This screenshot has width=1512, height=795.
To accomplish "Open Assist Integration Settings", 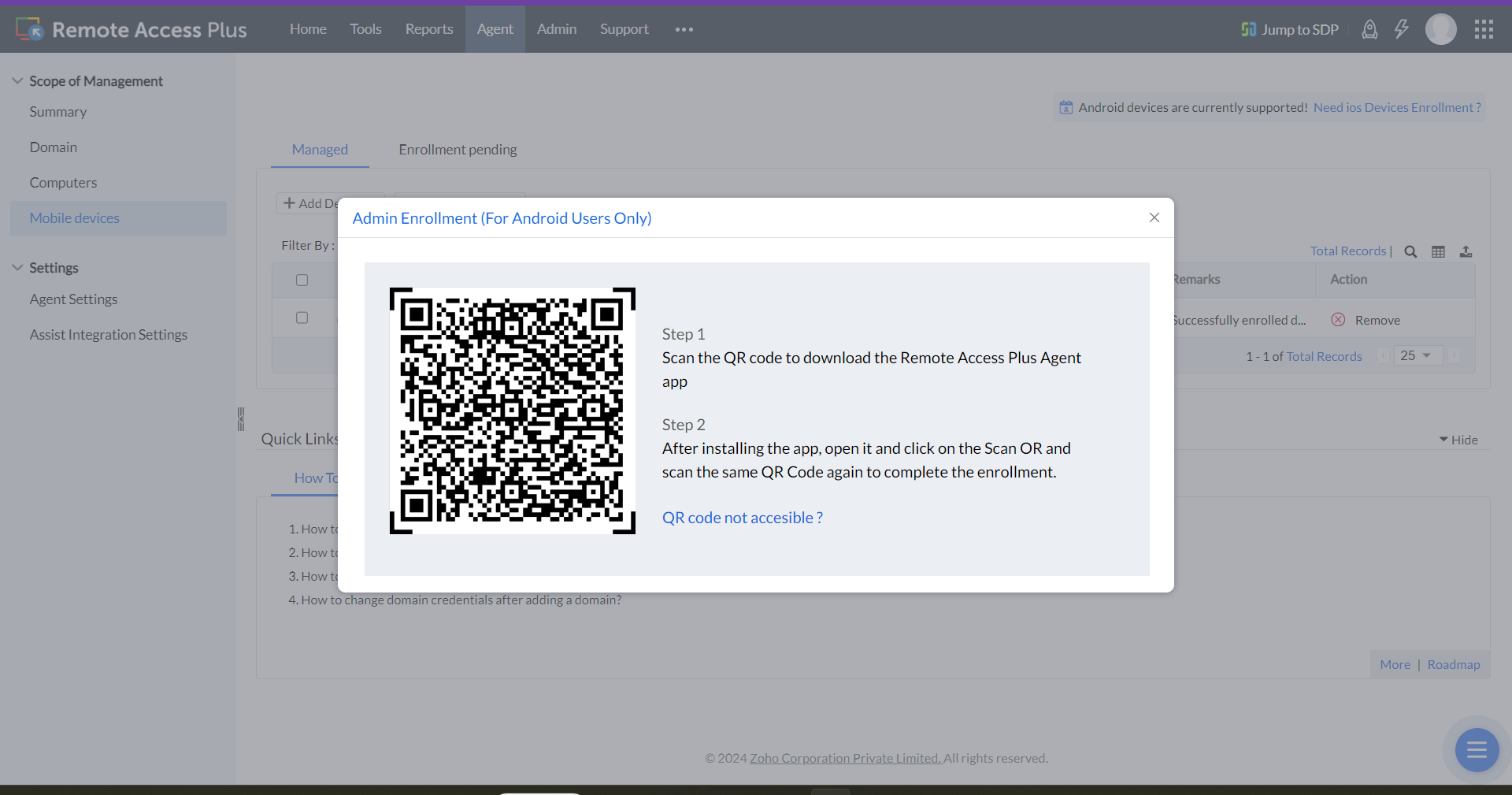I will [109, 335].
